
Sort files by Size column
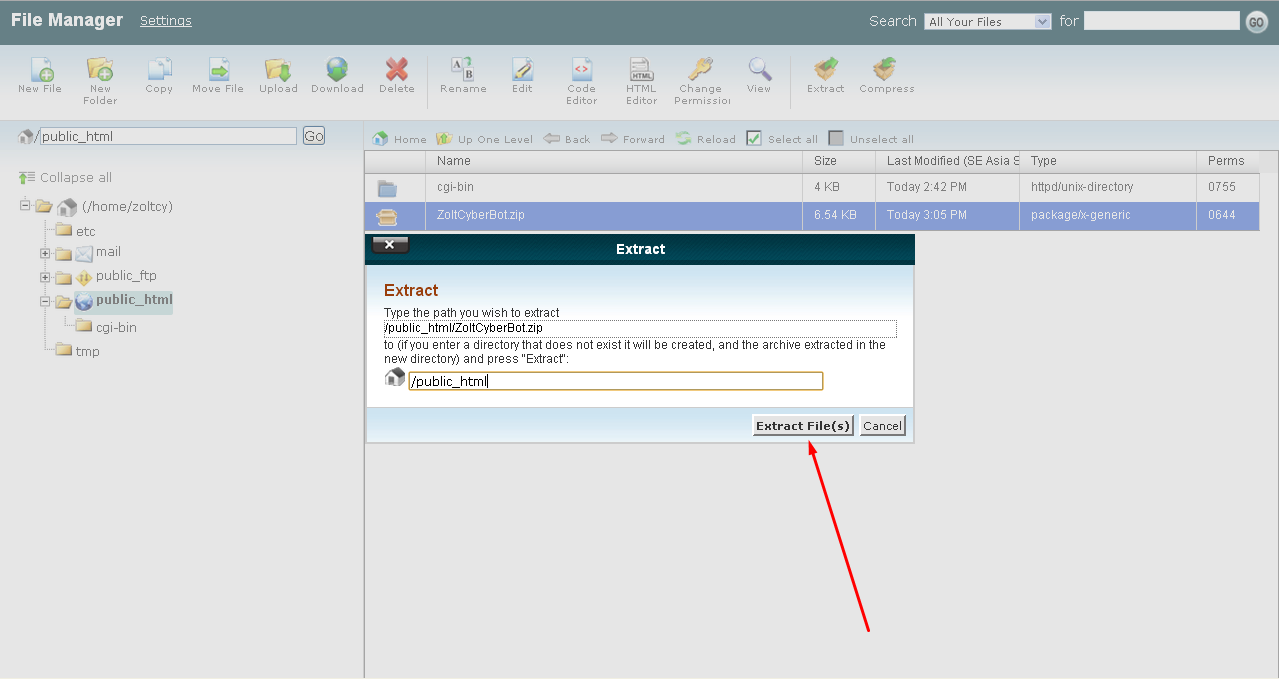pyautogui.click(x=837, y=161)
